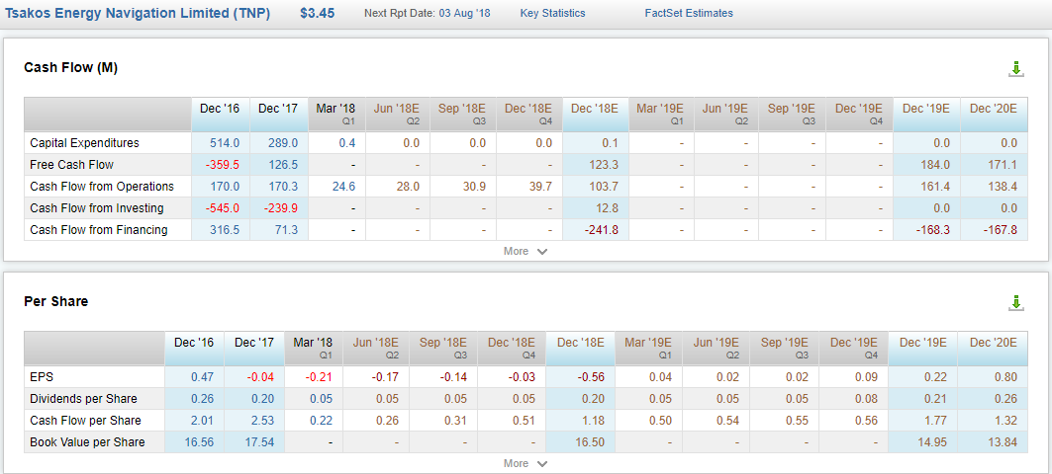Click Free Cash Flow value -359.5
The width and height of the screenshot is (1052, 474).
(x=224, y=164)
